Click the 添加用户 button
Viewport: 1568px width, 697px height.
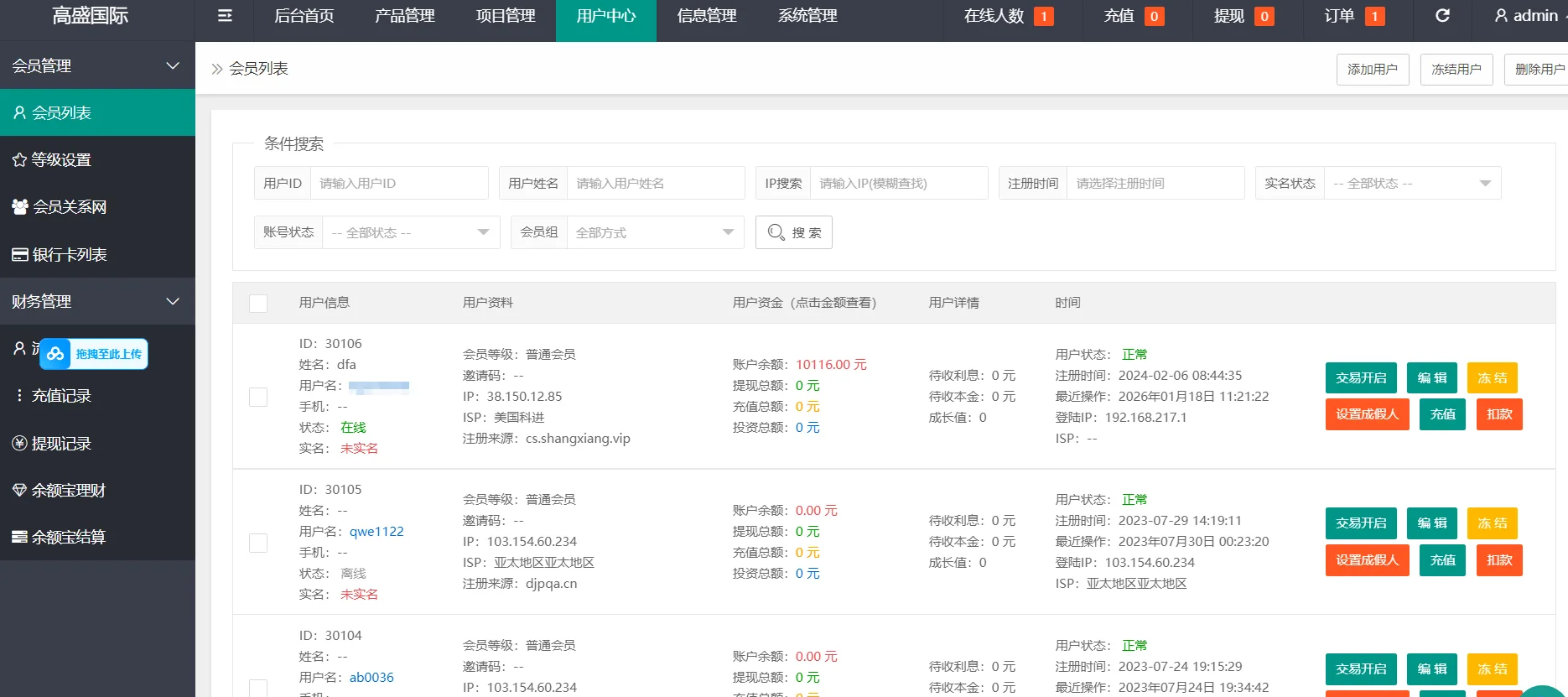pos(1372,70)
